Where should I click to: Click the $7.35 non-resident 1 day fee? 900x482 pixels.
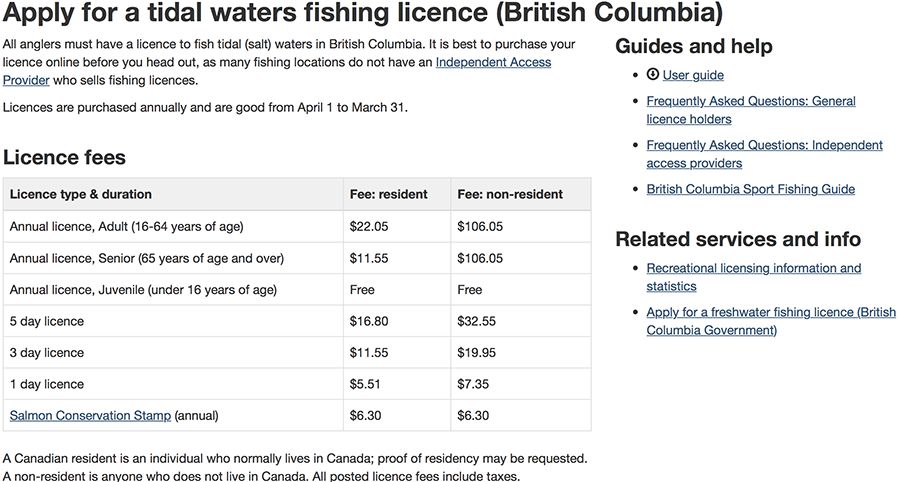[x=473, y=384]
